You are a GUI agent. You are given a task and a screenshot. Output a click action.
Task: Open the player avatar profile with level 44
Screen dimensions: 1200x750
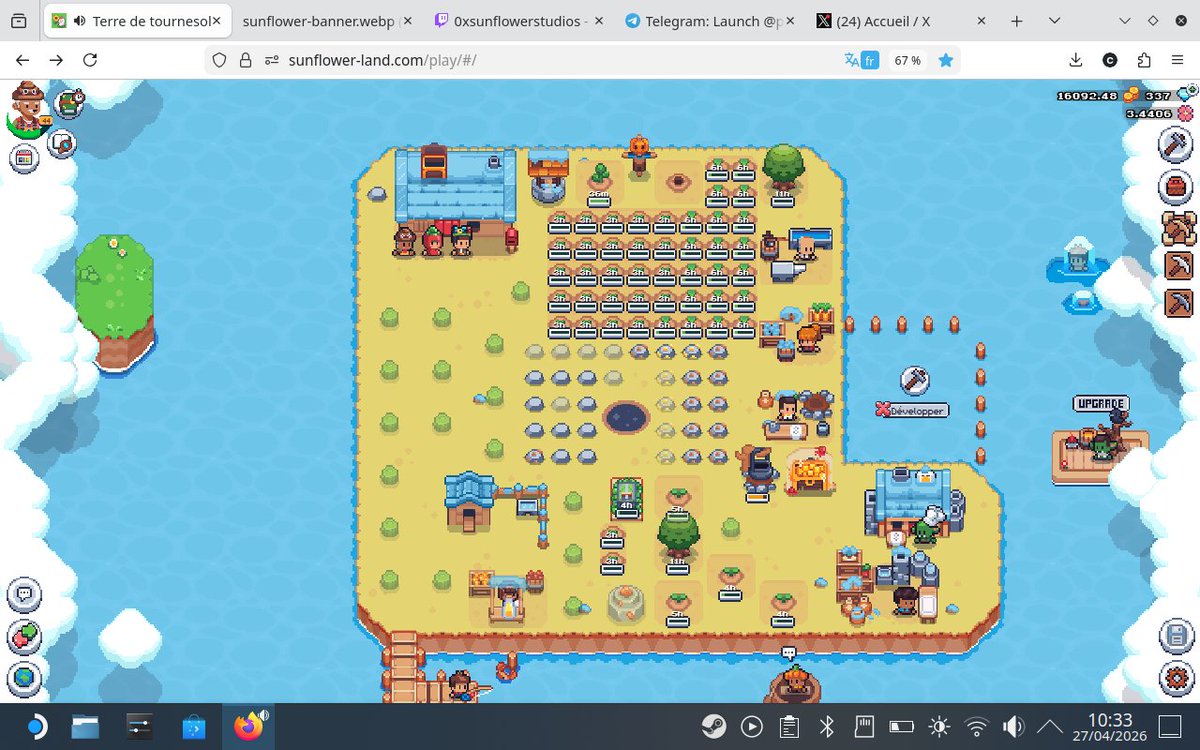pyautogui.click(x=26, y=110)
